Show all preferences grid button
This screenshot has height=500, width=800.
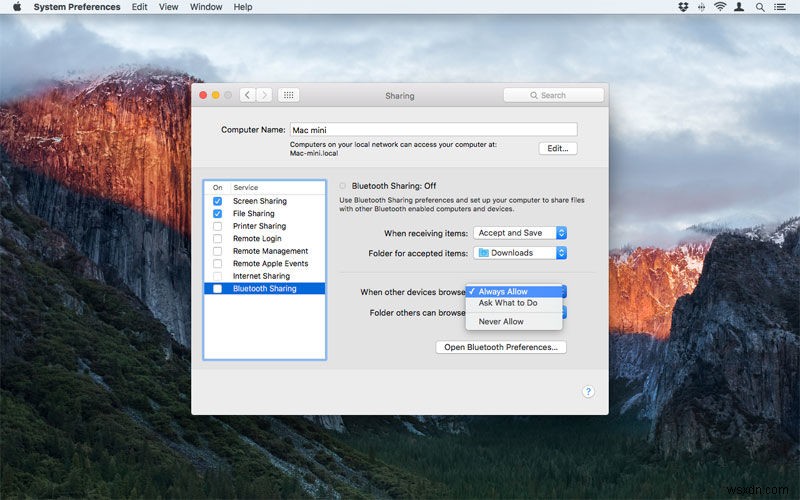(288, 95)
